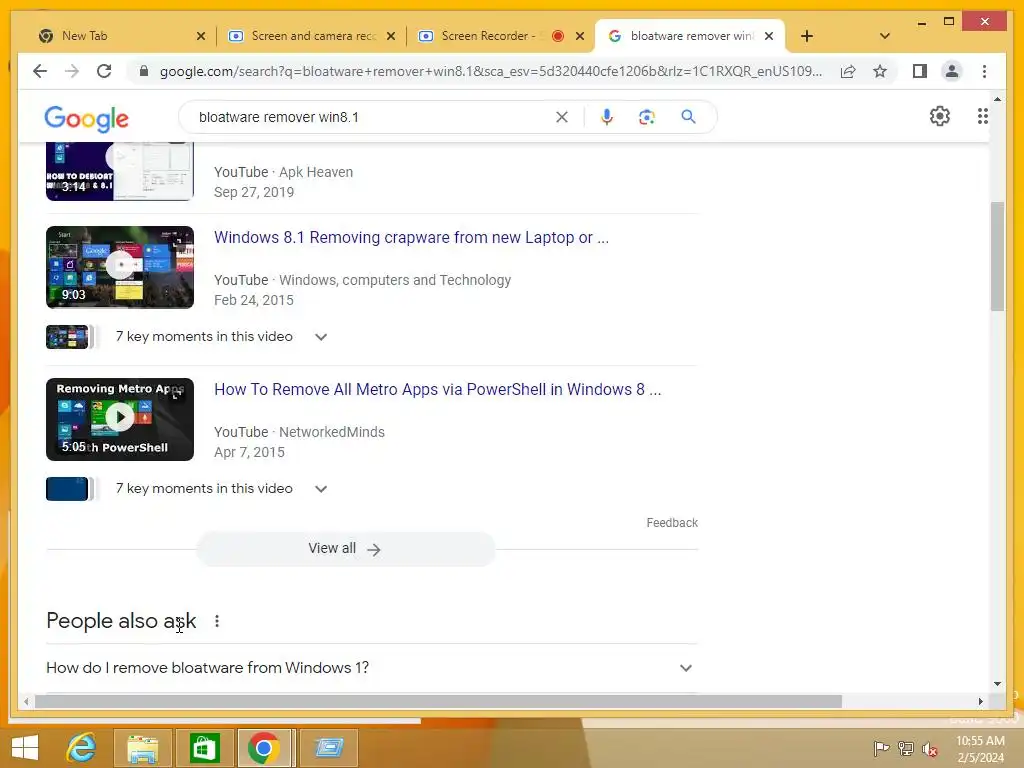Viewport: 1024px width, 768px height.
Task: Clear the Google search box
Action: pyautogui.click(x=562, y=117)
